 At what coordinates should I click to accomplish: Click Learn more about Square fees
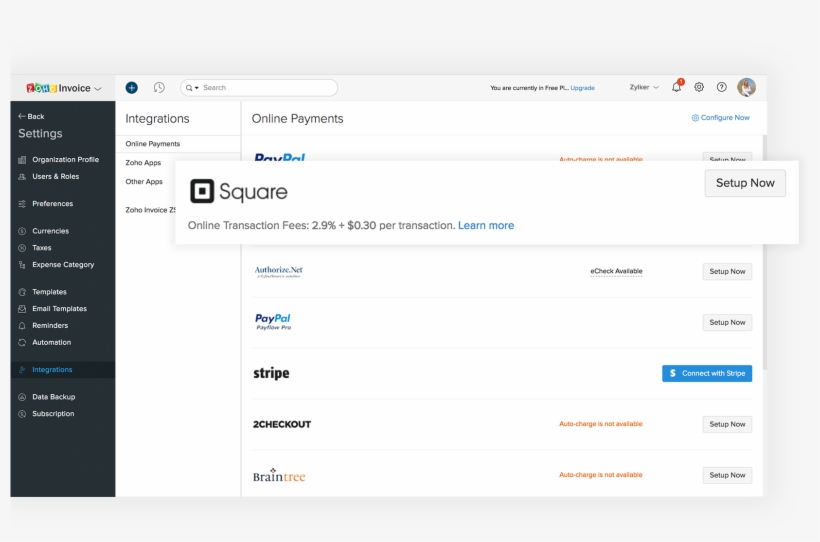coord(486,225)
